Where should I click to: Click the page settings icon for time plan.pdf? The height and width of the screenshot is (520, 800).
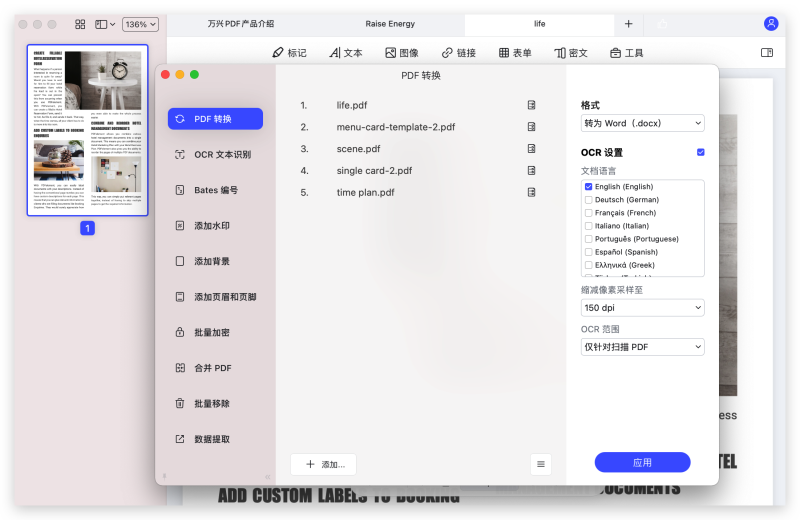click(x=531, y=192)
